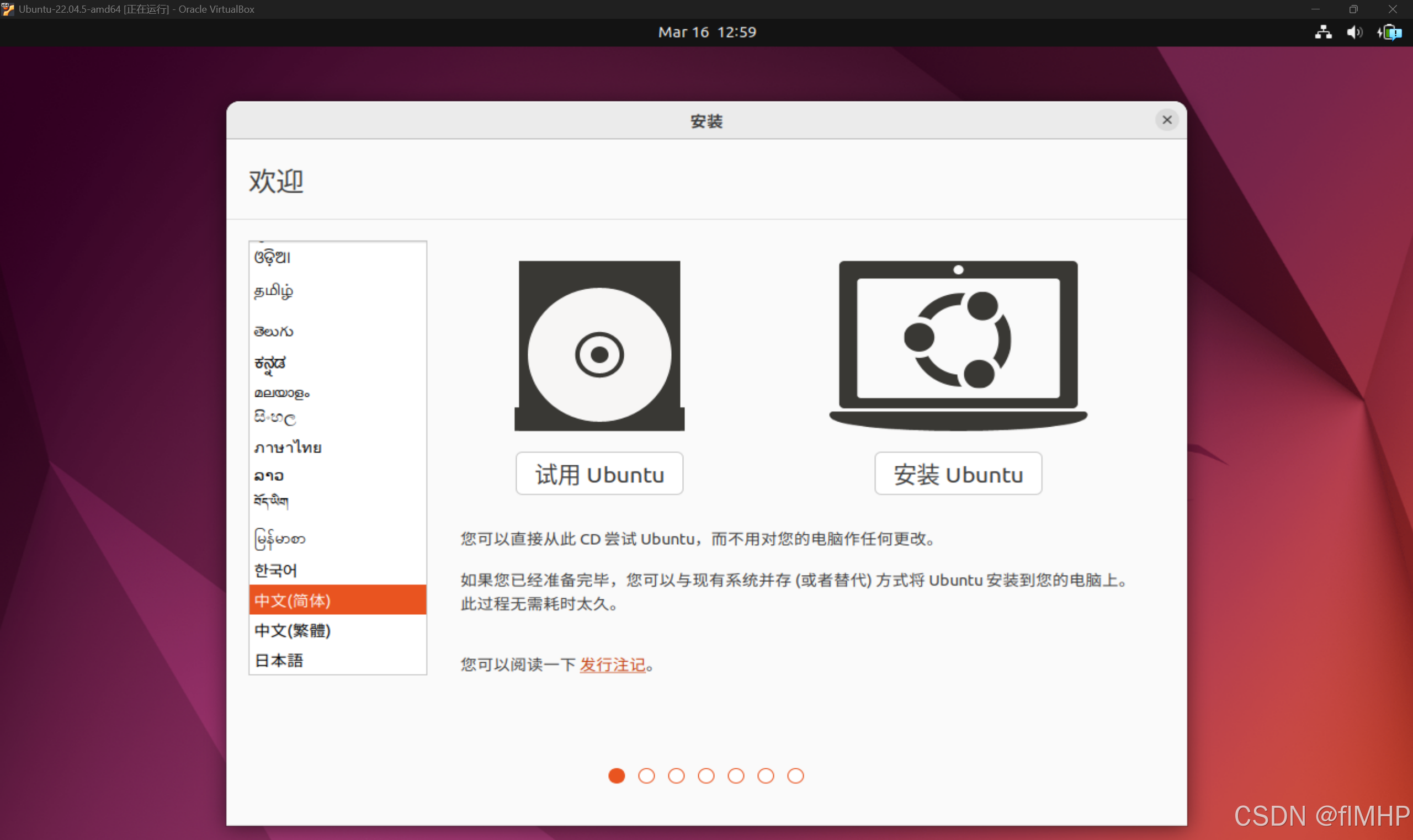
Task: Select 한국어 in the language list
Action: click(275, 570)
